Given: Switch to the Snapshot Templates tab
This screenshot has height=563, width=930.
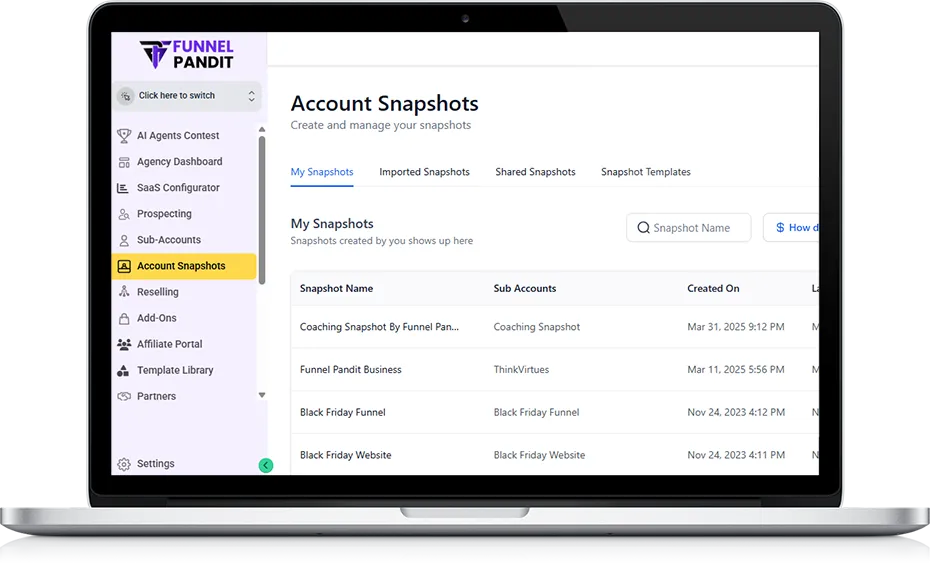Looking at the screenshot, I should click(645, 172).
